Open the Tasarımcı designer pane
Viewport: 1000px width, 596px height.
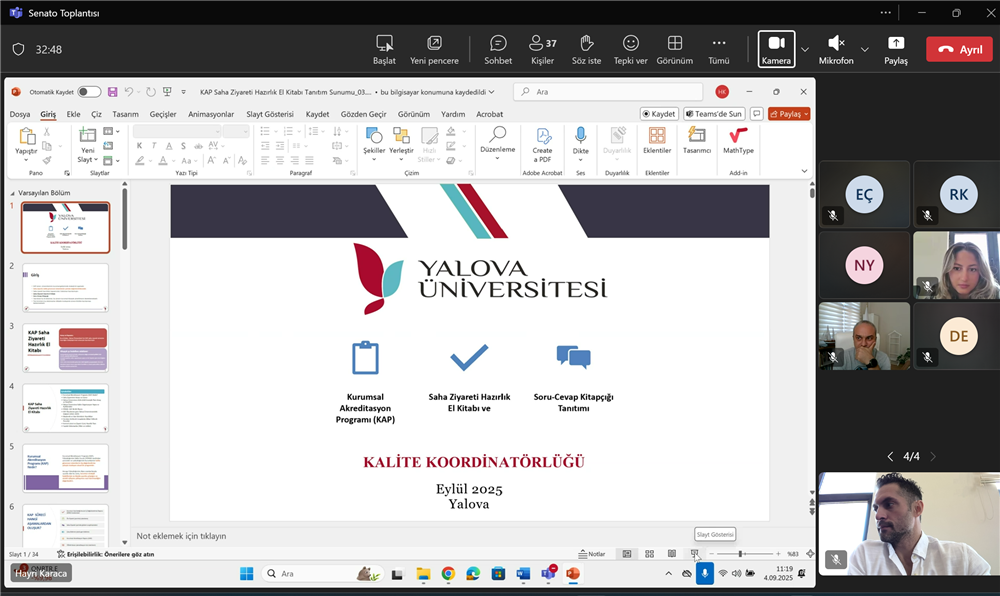click(x=696, y=141)
